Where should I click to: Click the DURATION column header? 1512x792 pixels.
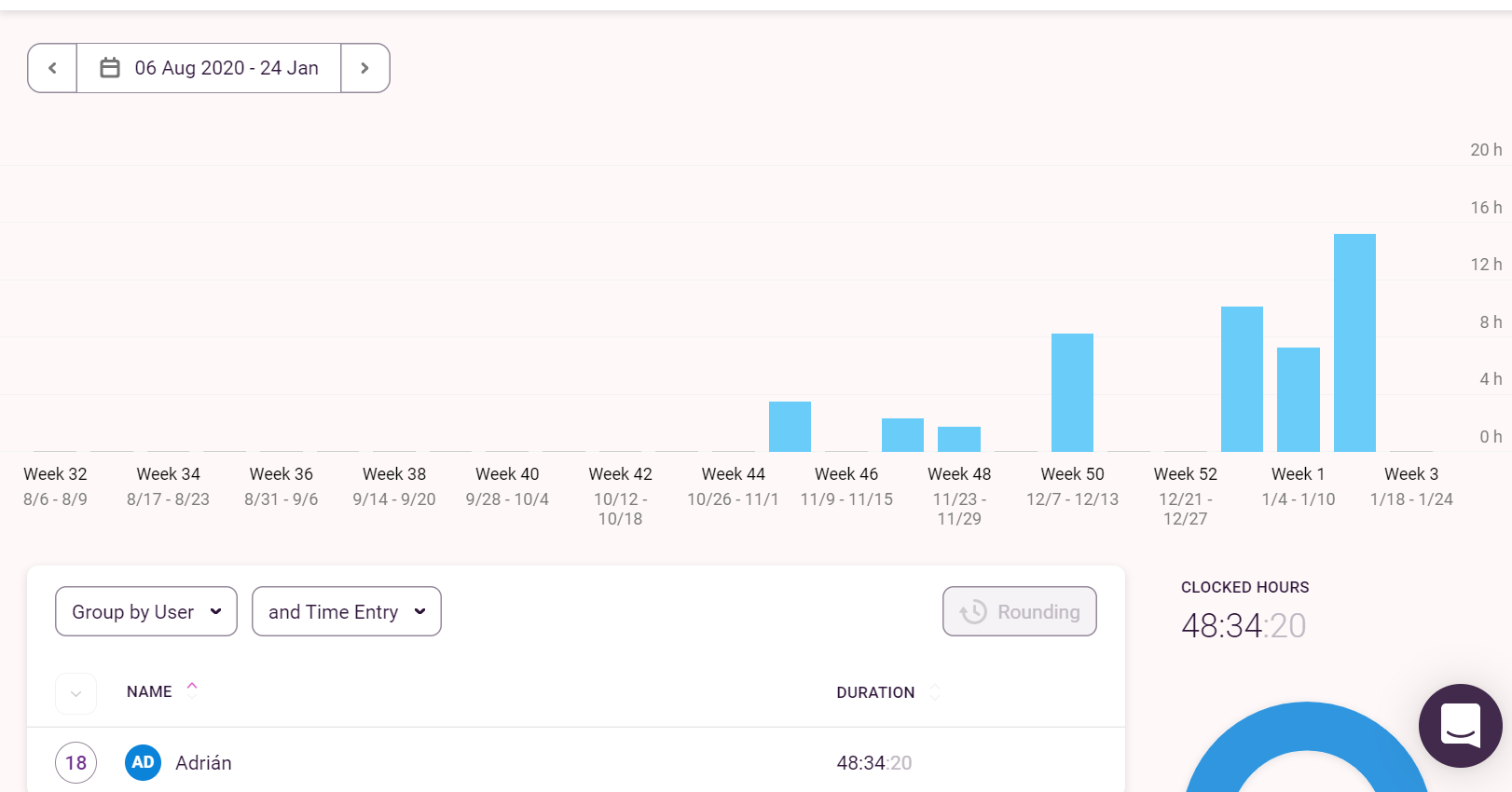[875, 692]
